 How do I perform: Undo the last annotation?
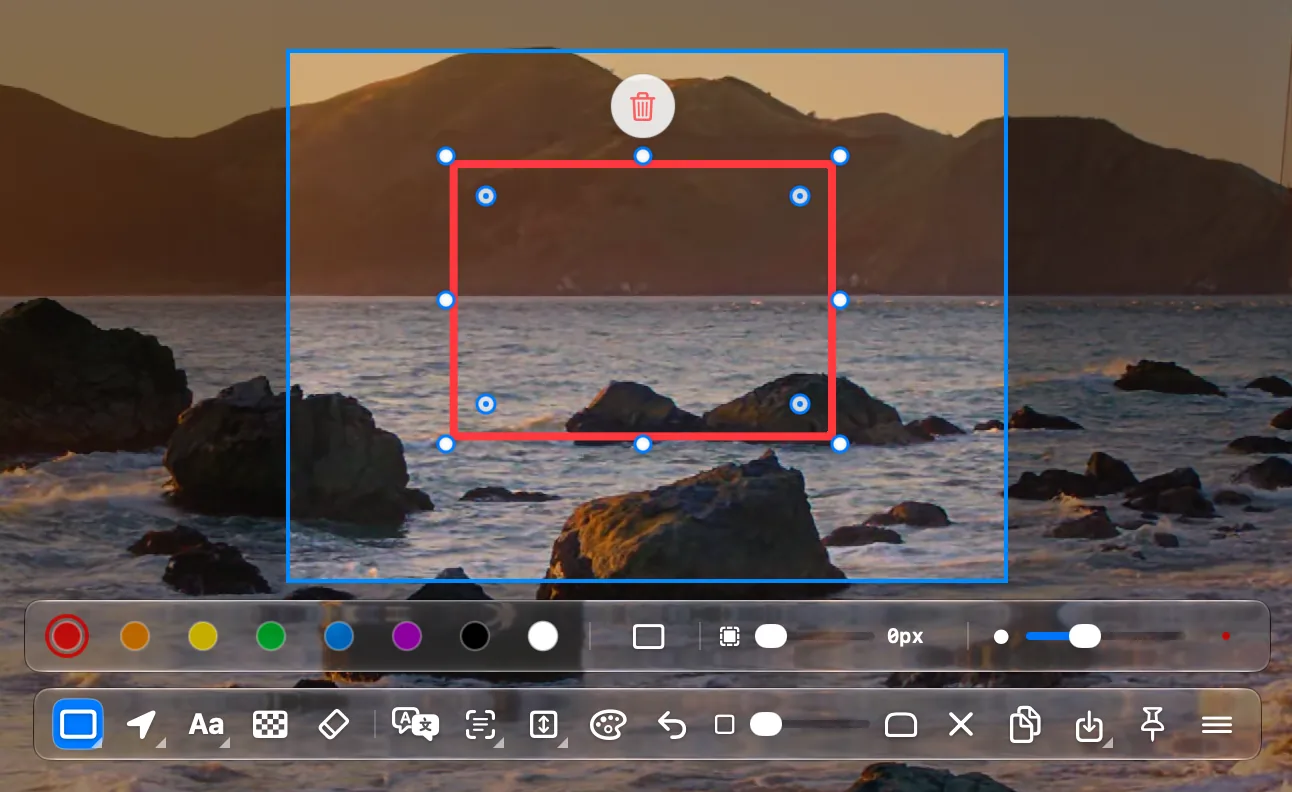click(672, 725)
